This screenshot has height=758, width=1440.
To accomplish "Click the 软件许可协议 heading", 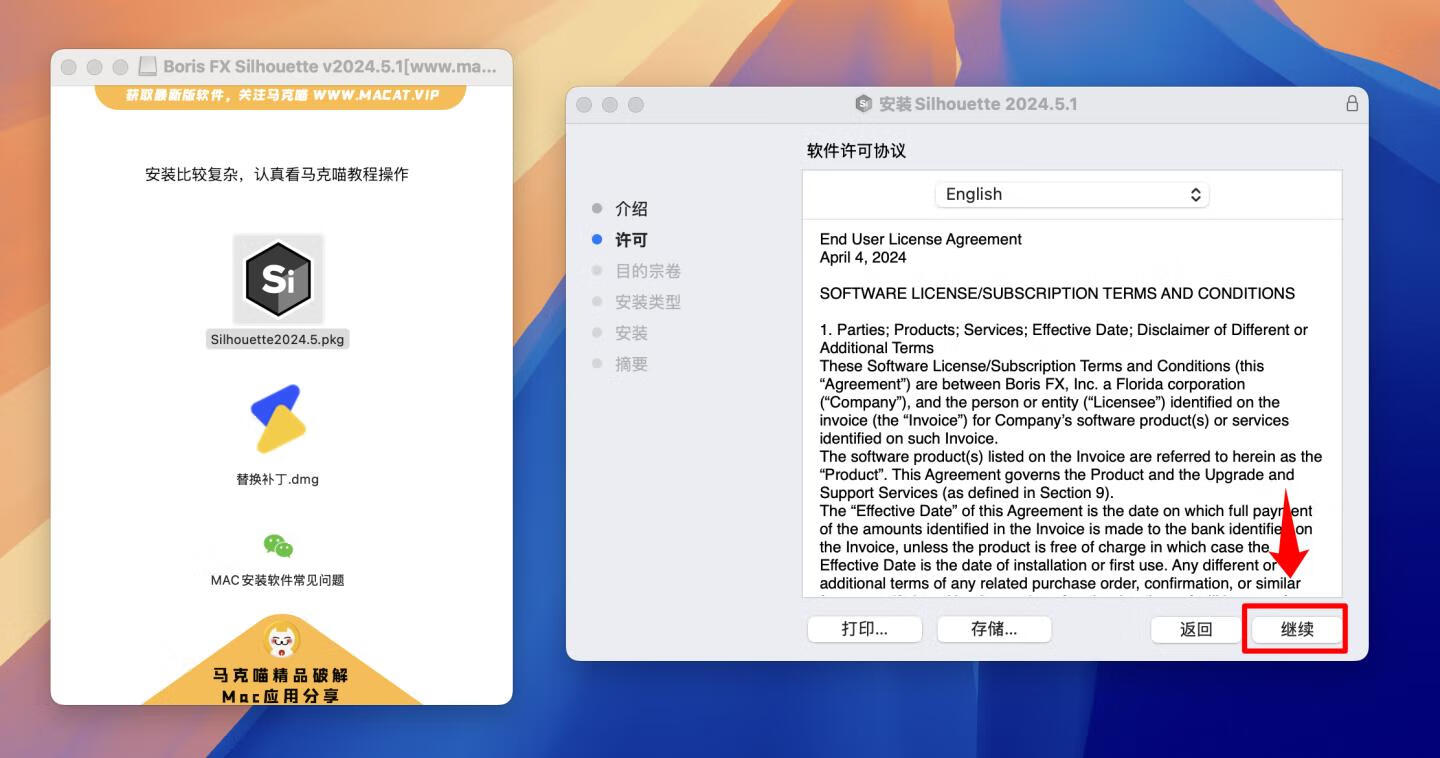I will (x=856, y=151).
